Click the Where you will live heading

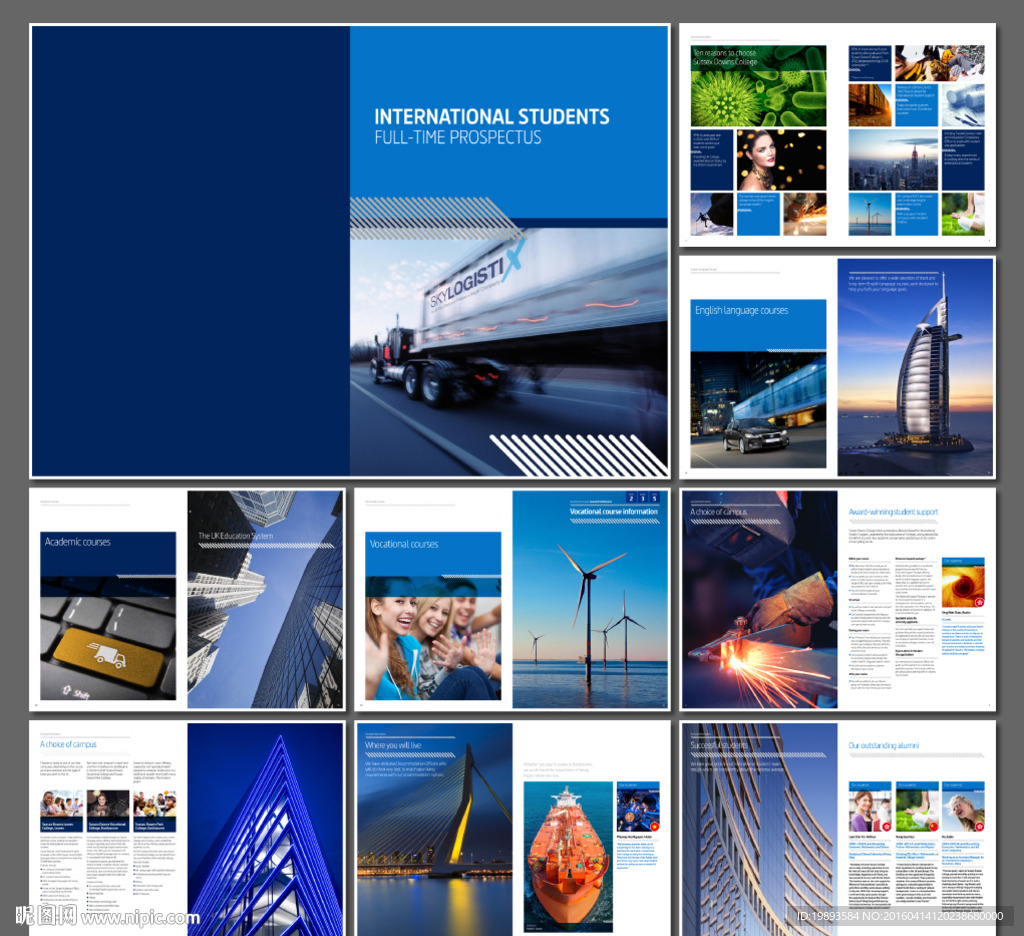tap(393, 745)
